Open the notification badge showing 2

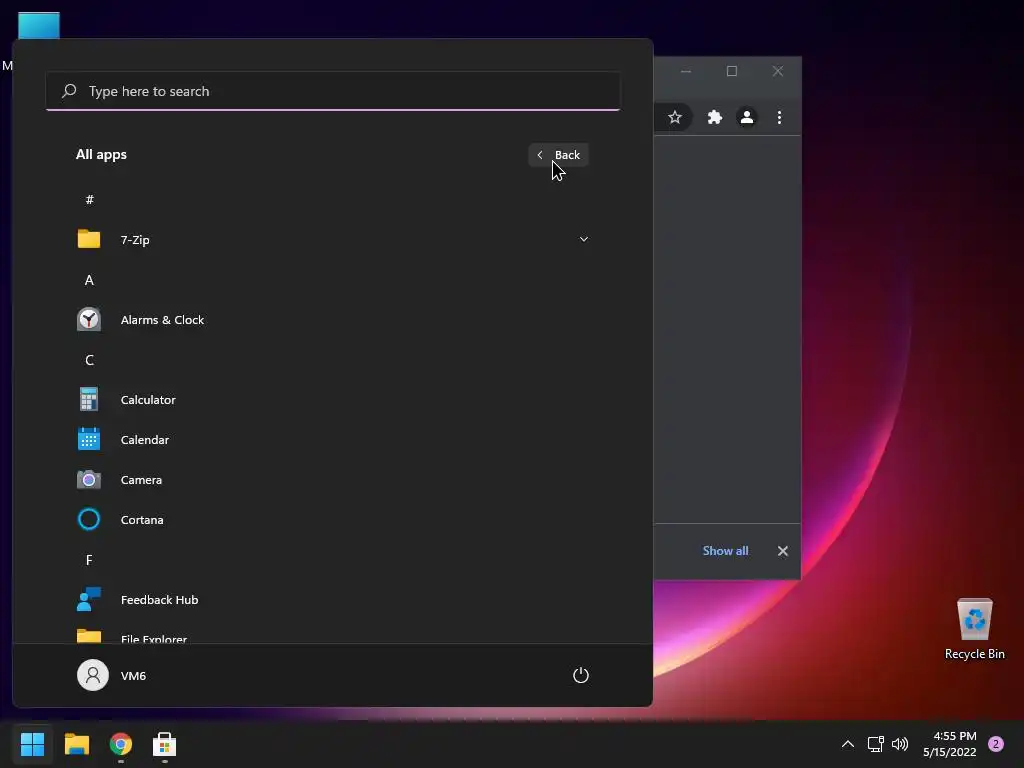pyautogui.click(x=996, y=744)
